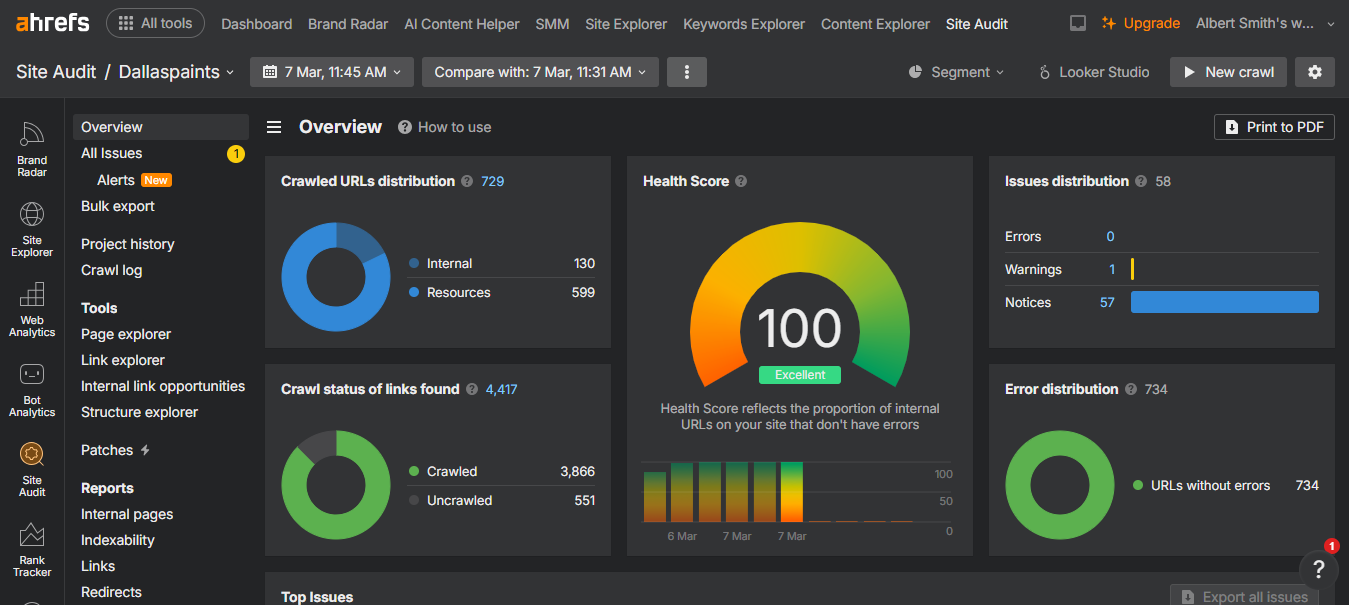The height and width of the screenshot is (605, 1349).
Task: Open Bot Analytics sidebar icon
Action: [x=32, y=389]
